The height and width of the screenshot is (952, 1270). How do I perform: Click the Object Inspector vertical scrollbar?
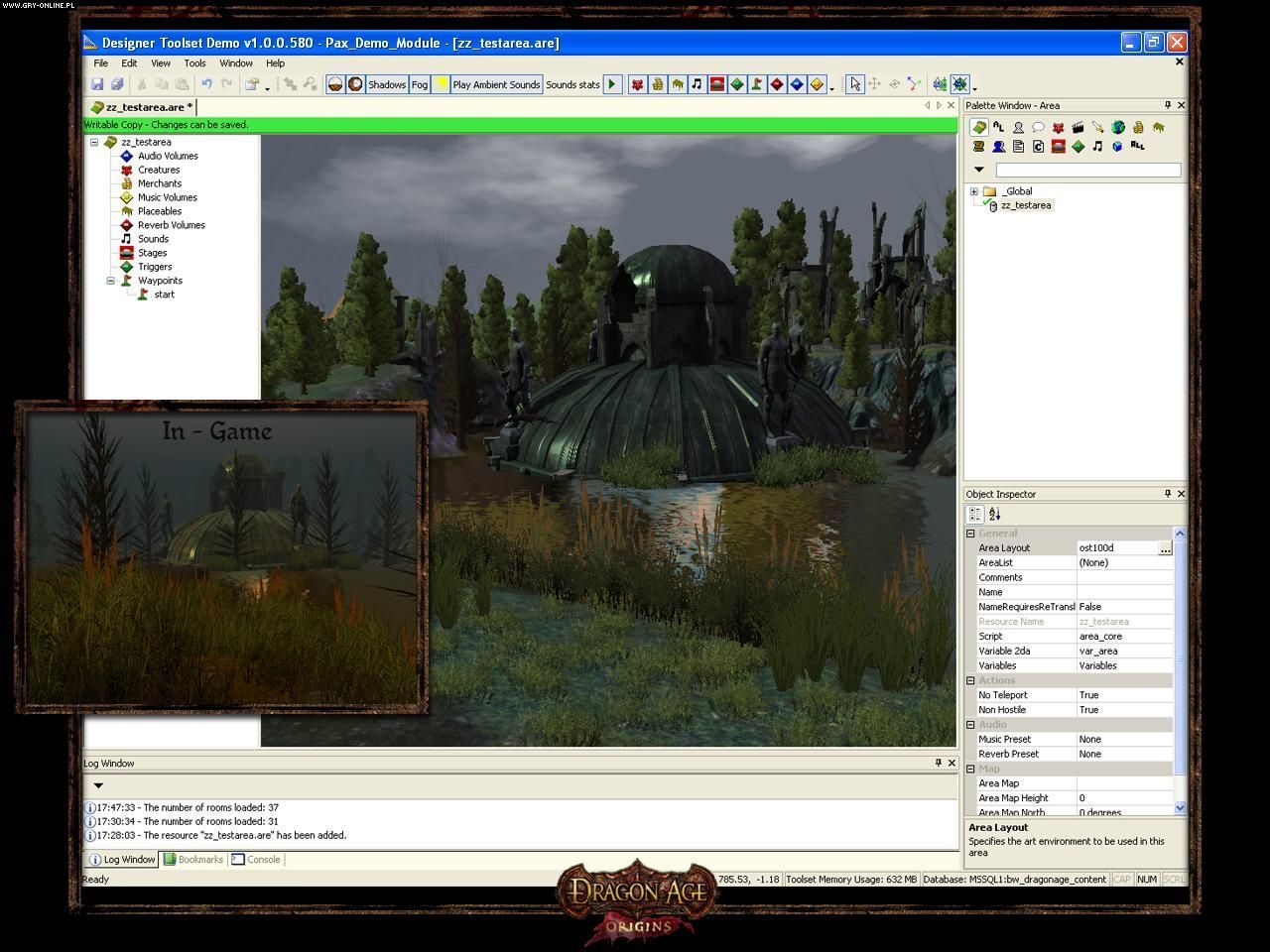pos(1180,670)
